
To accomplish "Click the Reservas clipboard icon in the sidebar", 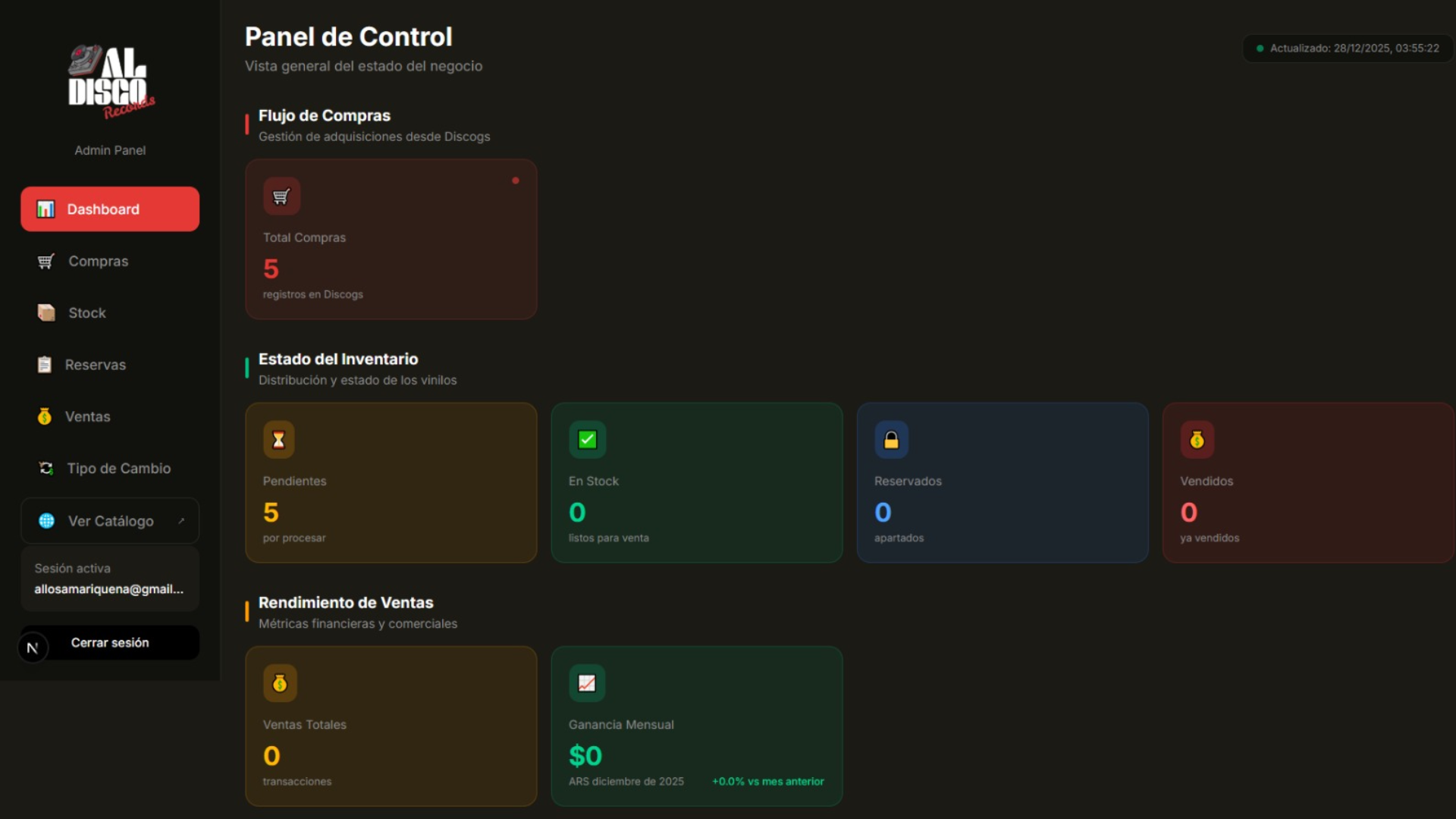I will tap(45, 364).
